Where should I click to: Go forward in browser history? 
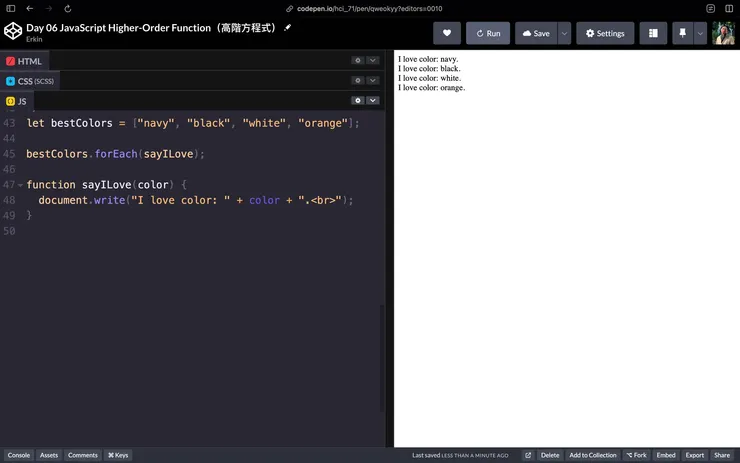pyautogui.click(x=49, y=8)
